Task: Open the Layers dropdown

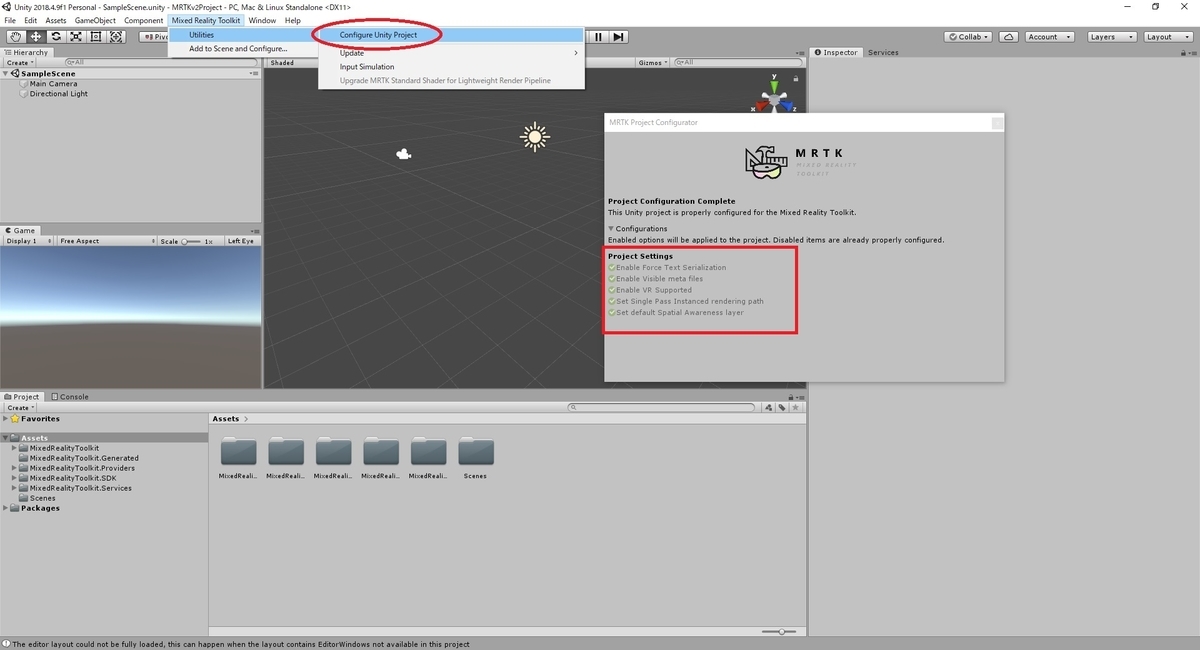Action: tap(1110, 37)
